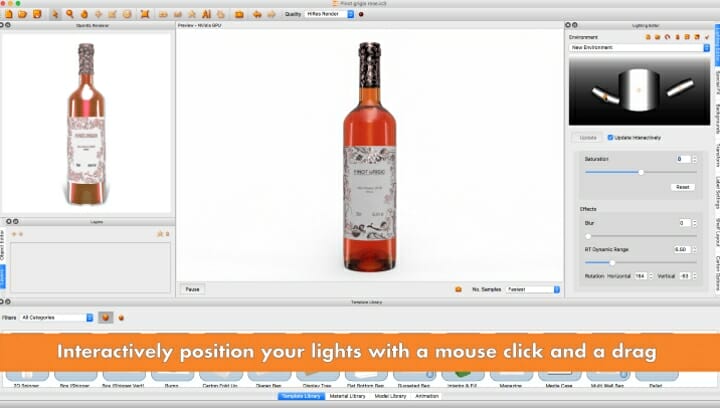Select the hand pan tool
The width and height of the screenshot is (720, 408).
84,14
